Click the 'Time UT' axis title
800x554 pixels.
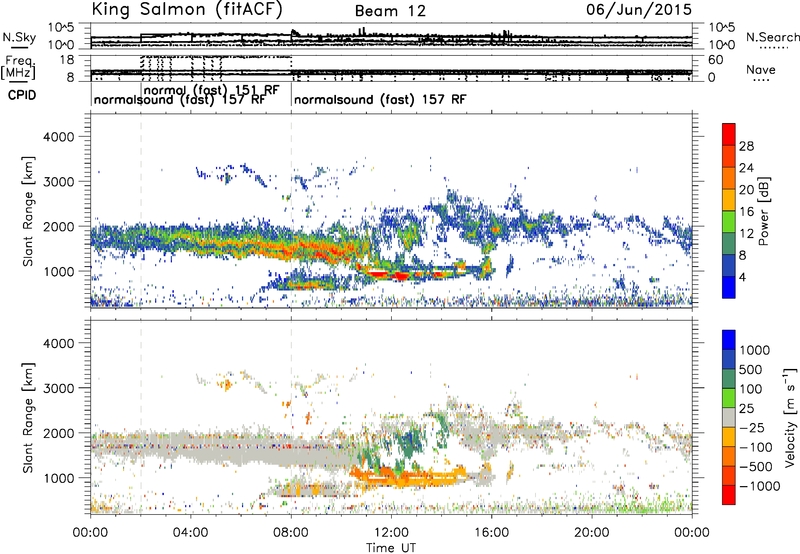(391, 548)
